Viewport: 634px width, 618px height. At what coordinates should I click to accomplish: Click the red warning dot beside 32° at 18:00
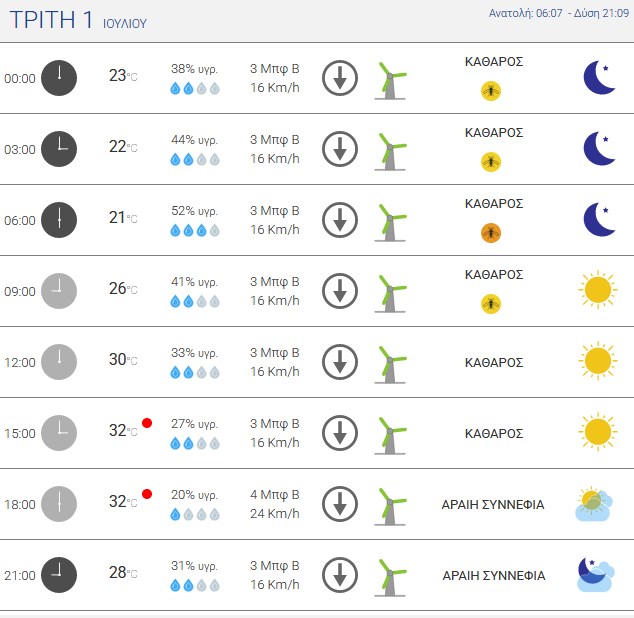tap(147, 494)
